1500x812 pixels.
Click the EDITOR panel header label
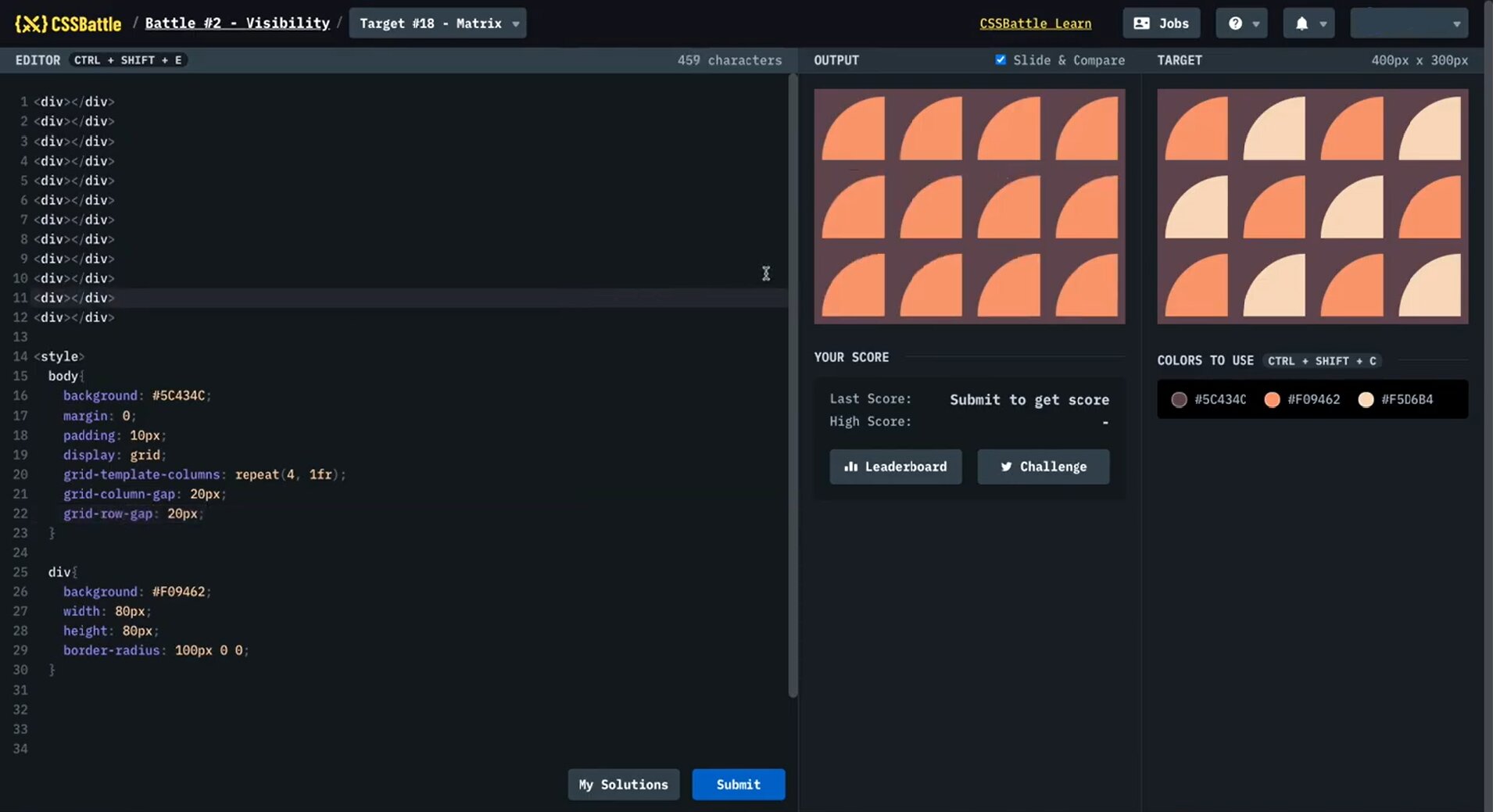click(x=38, y=60)
